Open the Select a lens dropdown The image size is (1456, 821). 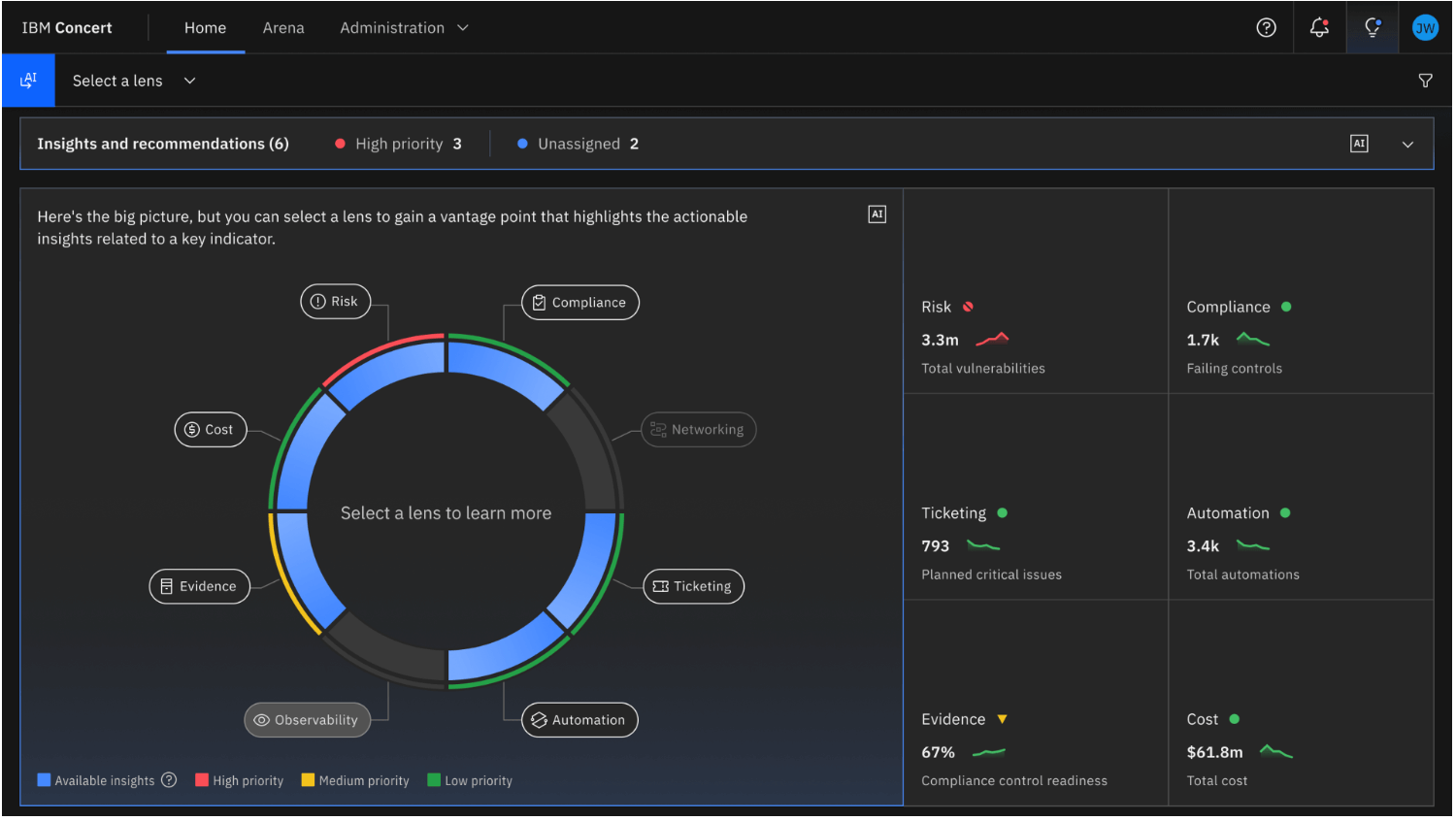pos(134,81)
